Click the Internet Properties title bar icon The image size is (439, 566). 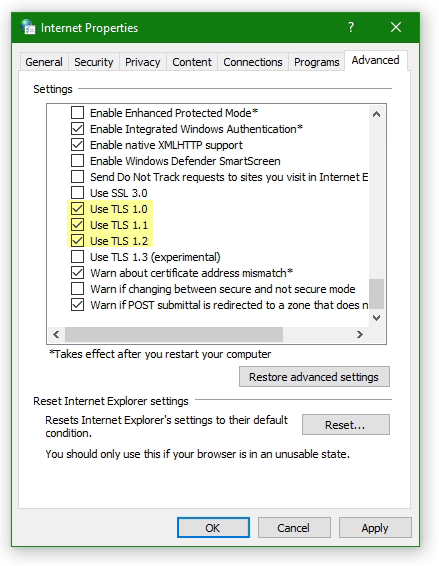point(27,27)
